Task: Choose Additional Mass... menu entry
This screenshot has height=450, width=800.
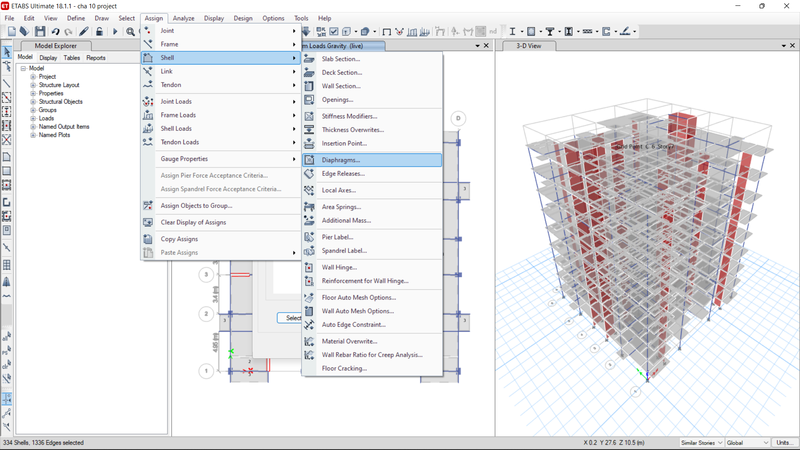Action: click(372, 220)
